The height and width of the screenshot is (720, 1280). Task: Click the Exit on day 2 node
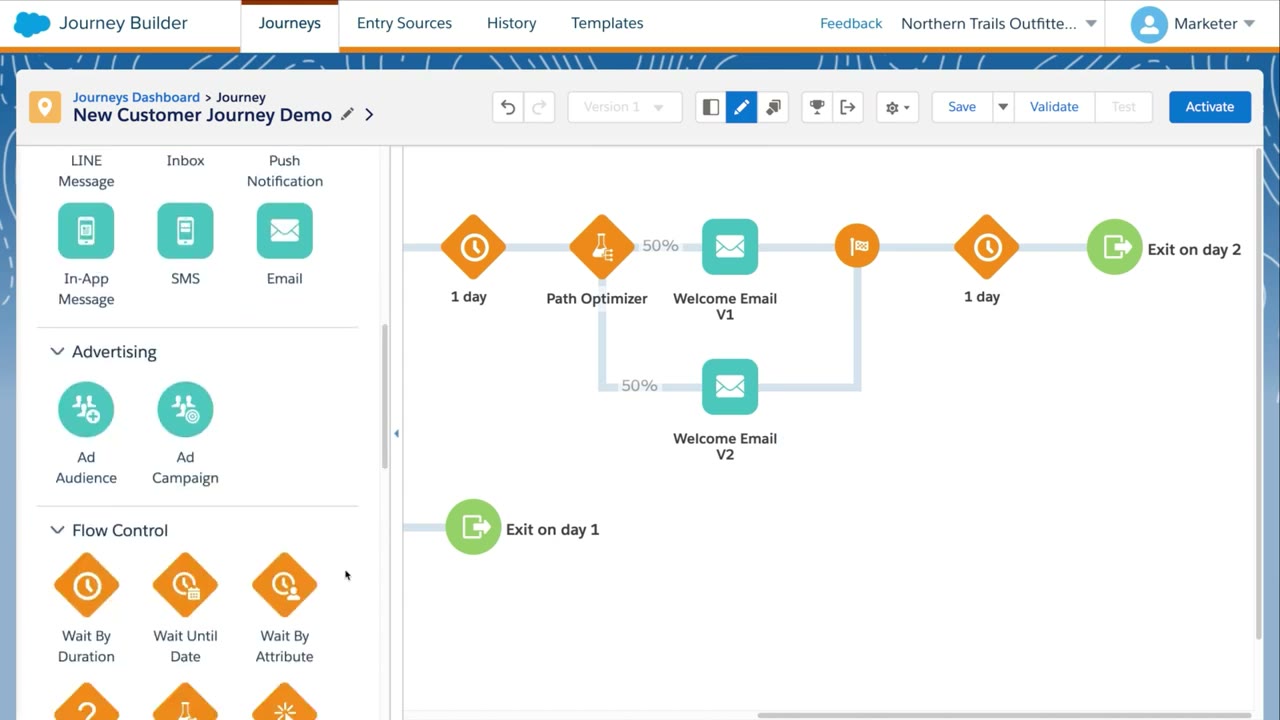click(1114, 247)
